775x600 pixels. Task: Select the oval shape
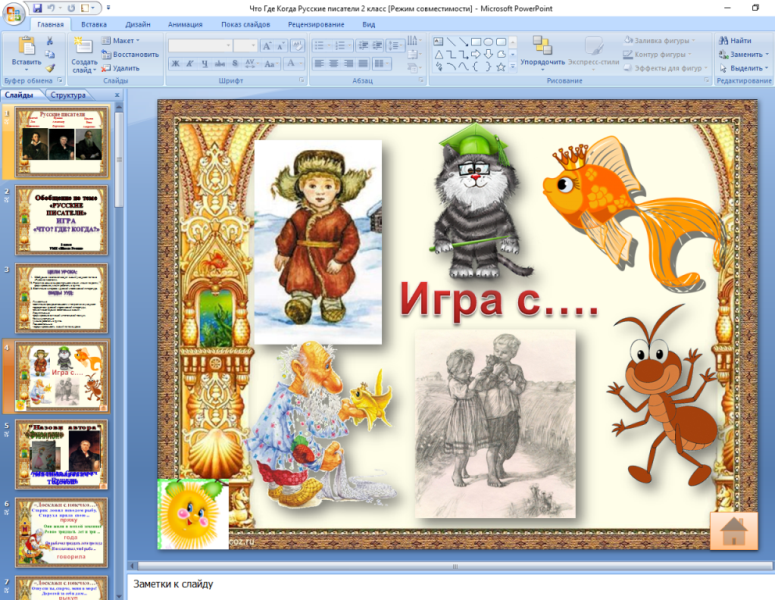(488, 42)
